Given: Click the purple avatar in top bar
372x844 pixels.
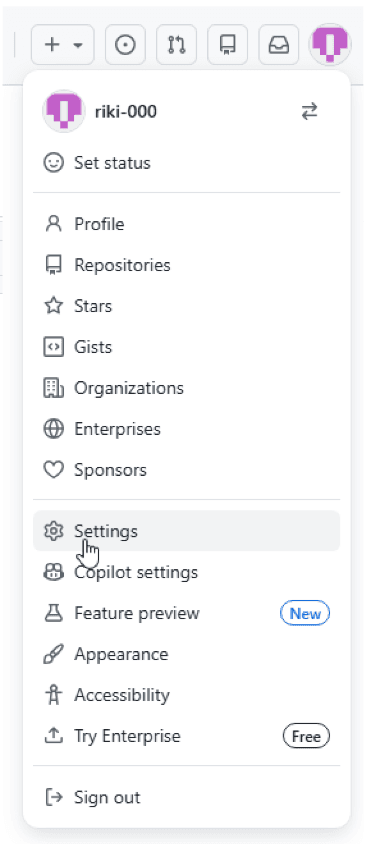Looking at the screenshot, I should [x=329, y=45].
